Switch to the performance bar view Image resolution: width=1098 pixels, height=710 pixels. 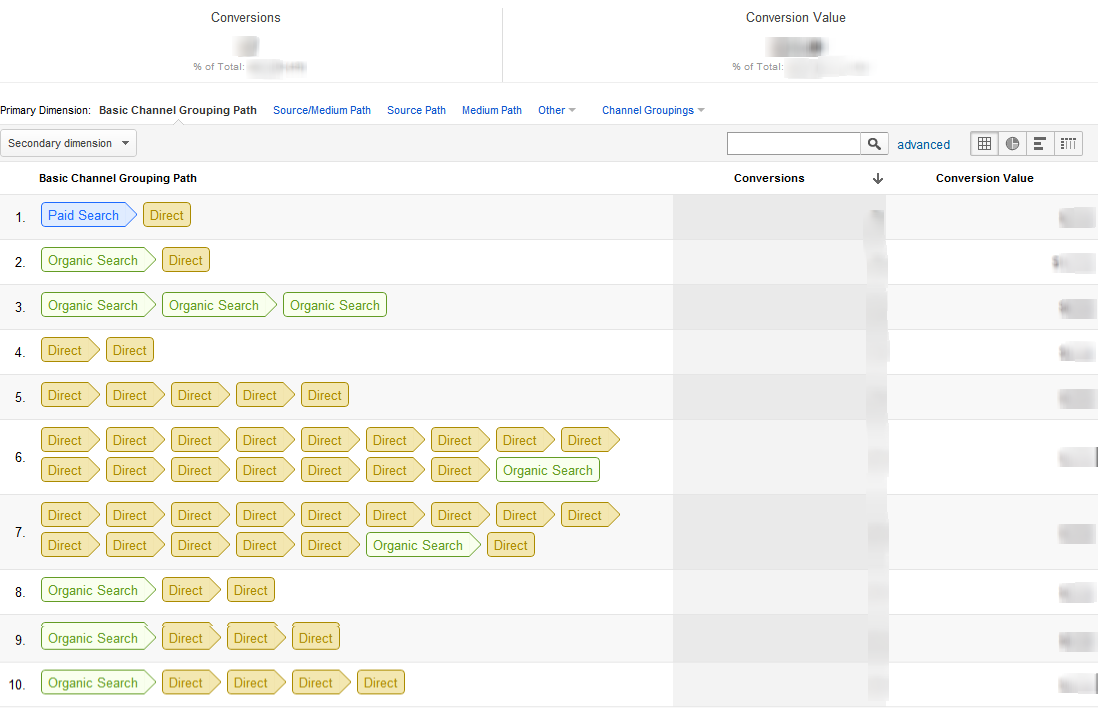(x=1039, y=143)
